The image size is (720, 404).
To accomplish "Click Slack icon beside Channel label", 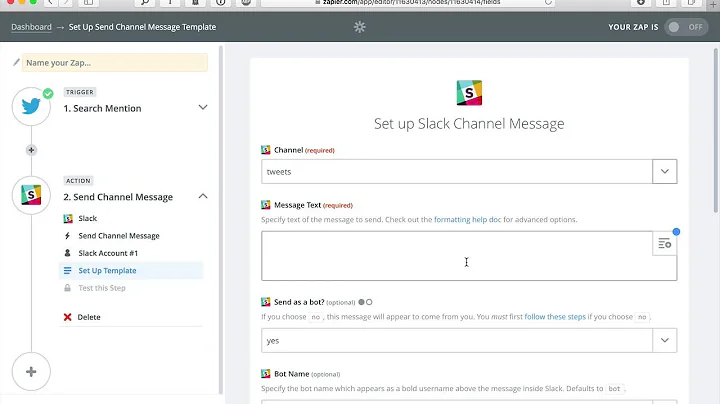I will tap(265, 150).
